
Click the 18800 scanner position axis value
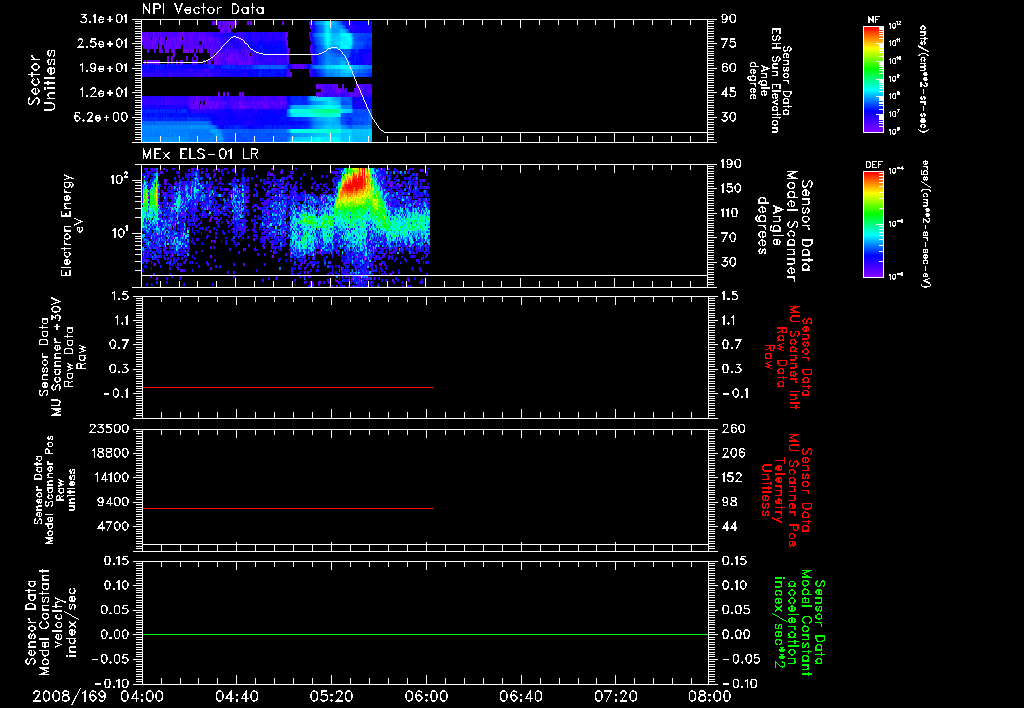pos(108,453)
